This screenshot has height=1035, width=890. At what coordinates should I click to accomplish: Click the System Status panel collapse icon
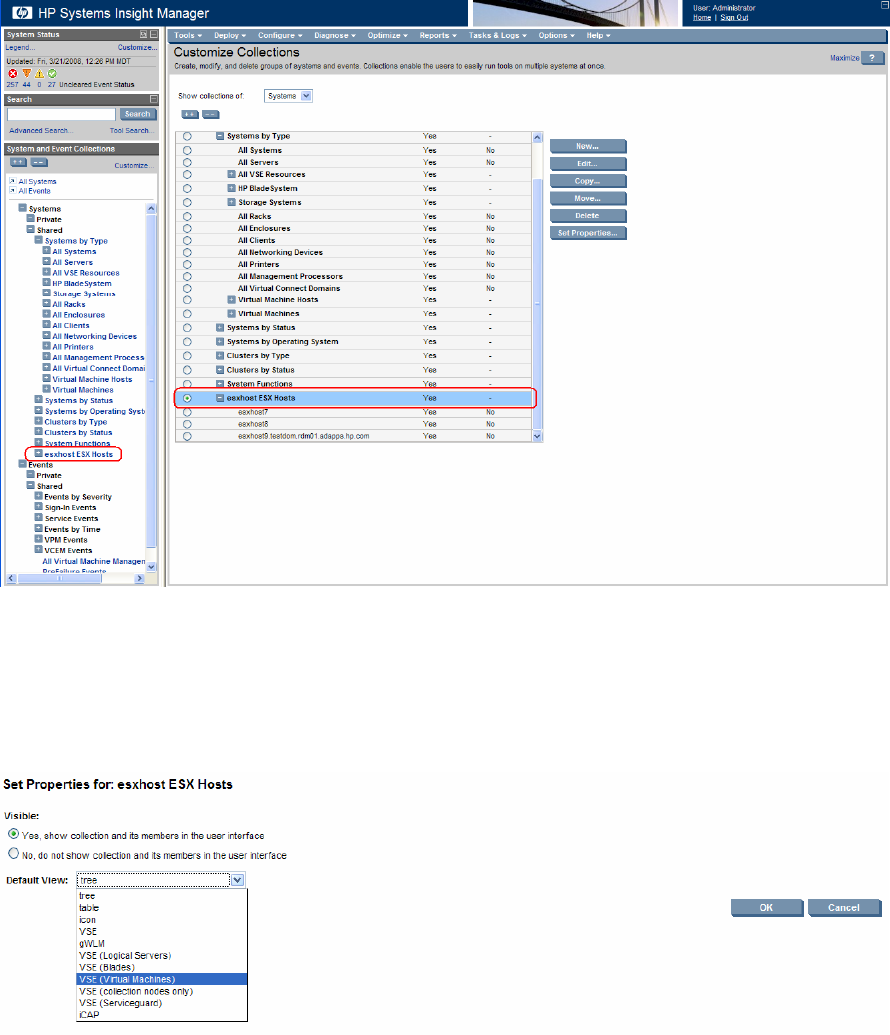(154, 34)
